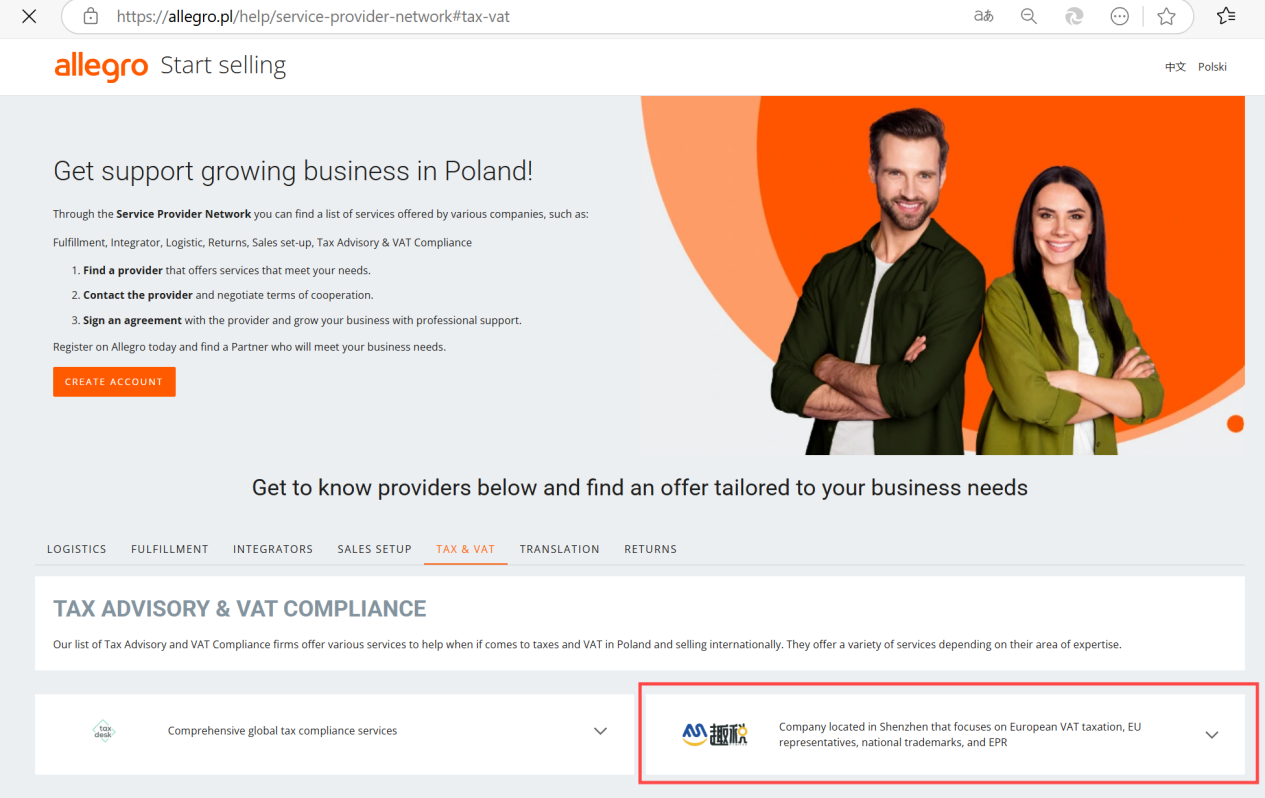Open the three-dots circle icon
1265x798 pixels.
tap(1120, 16)
